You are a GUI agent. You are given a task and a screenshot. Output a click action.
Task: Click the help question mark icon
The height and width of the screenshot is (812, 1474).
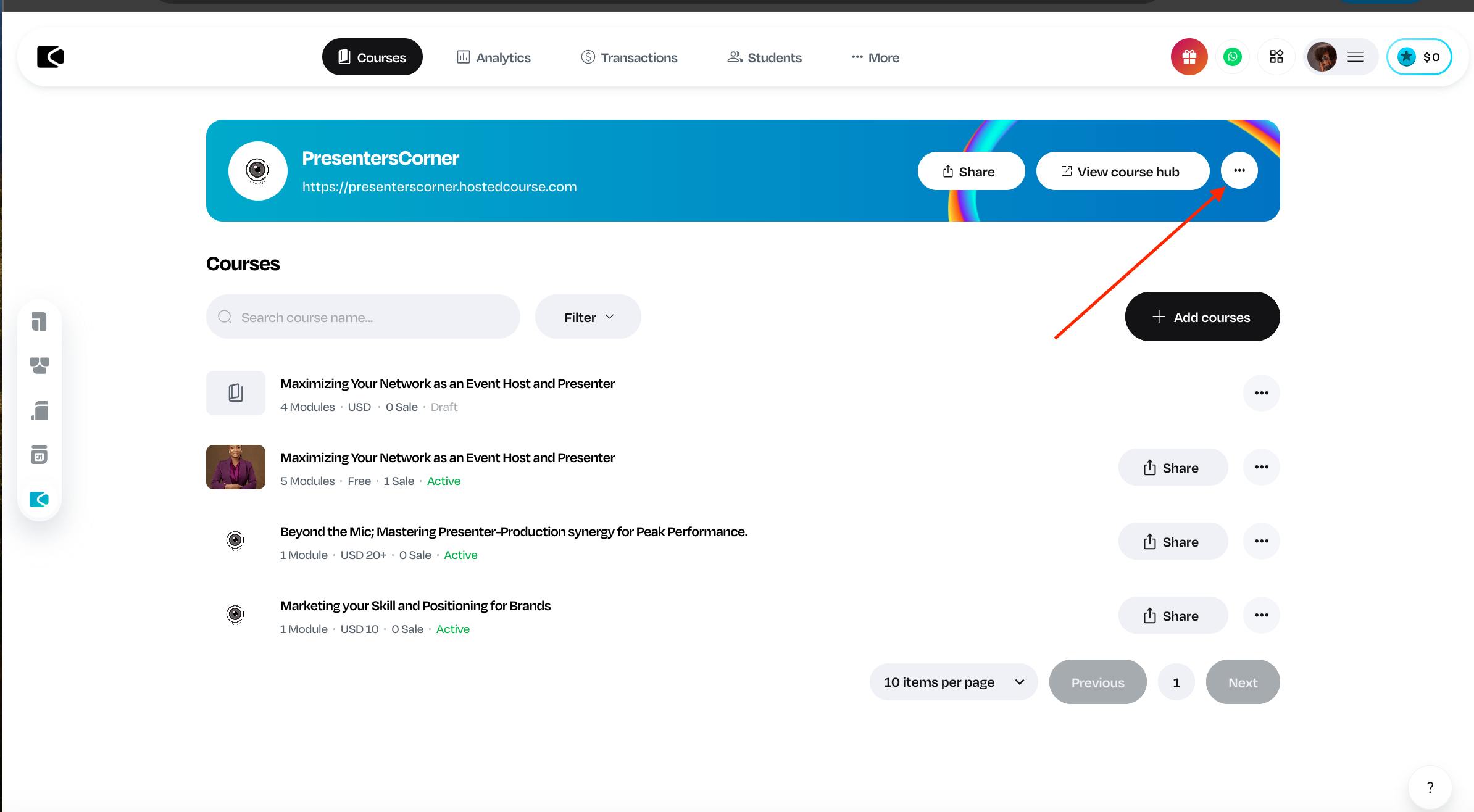[1430, 787]
